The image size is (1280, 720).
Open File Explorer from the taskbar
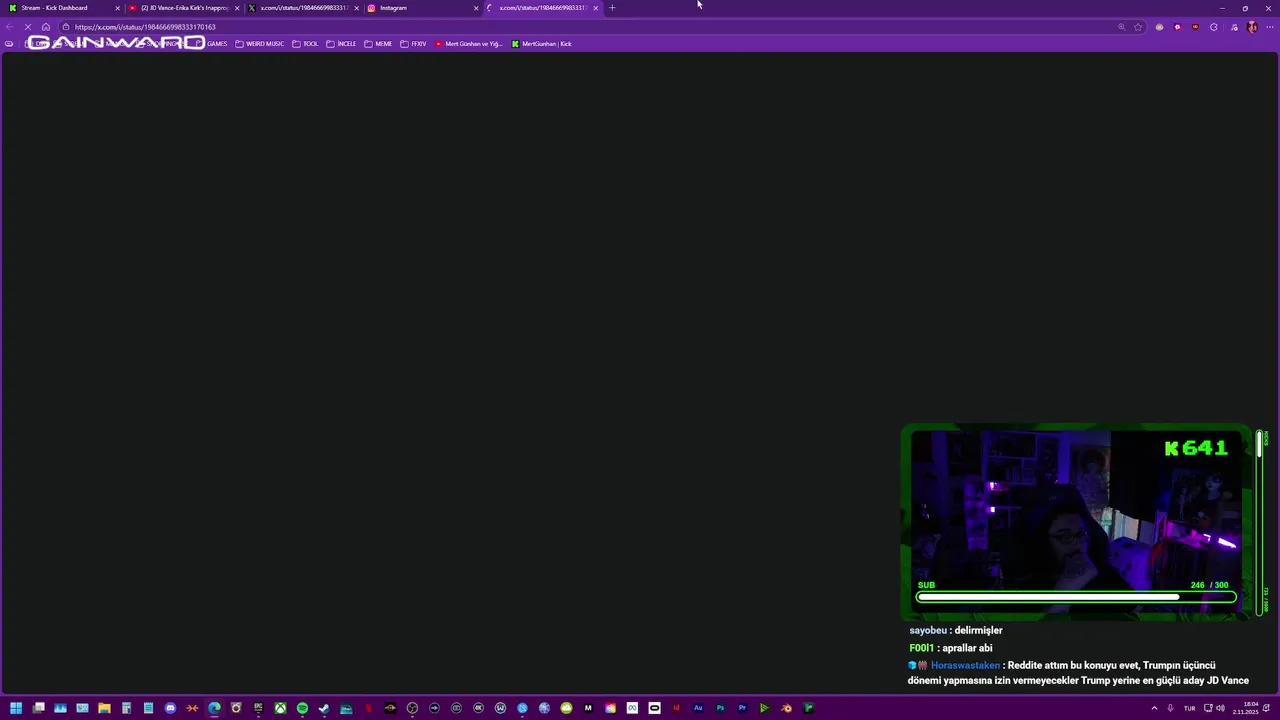point(104,708)
